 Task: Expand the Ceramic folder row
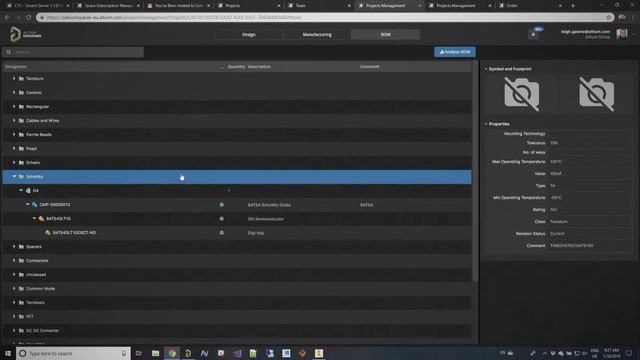pos(14,93)
